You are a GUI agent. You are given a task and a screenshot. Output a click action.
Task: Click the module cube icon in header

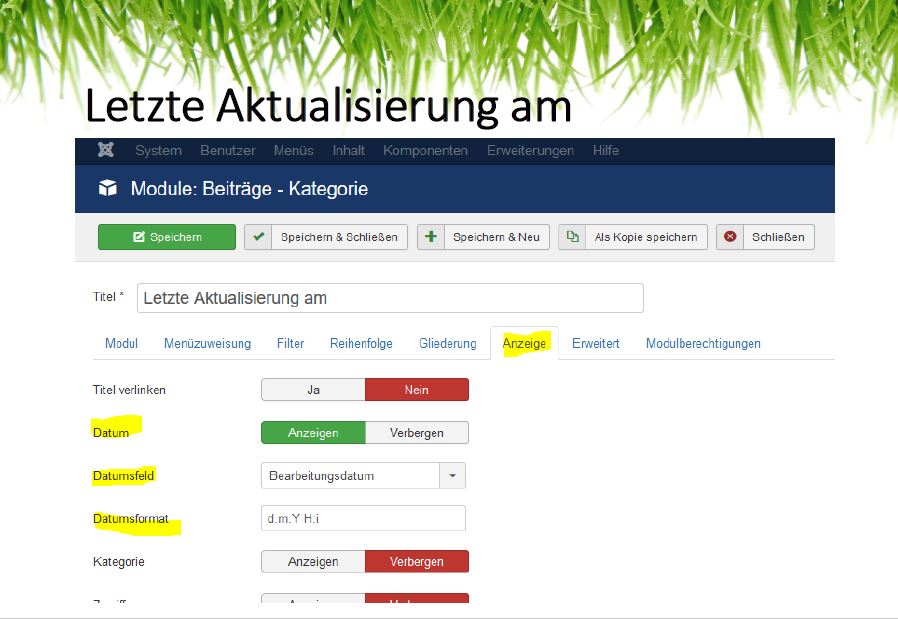tap(107, 189)
